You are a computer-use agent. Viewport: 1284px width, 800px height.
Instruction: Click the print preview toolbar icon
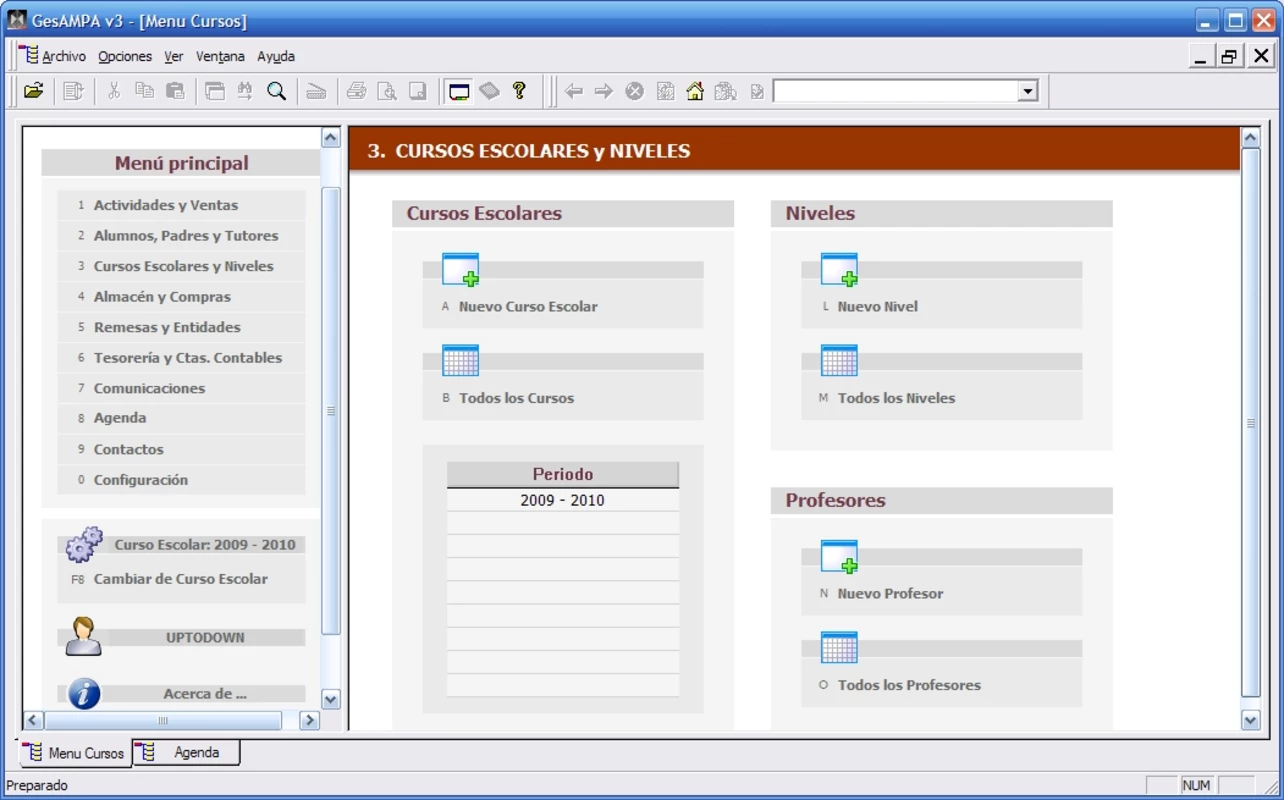(x=386, y=91)
